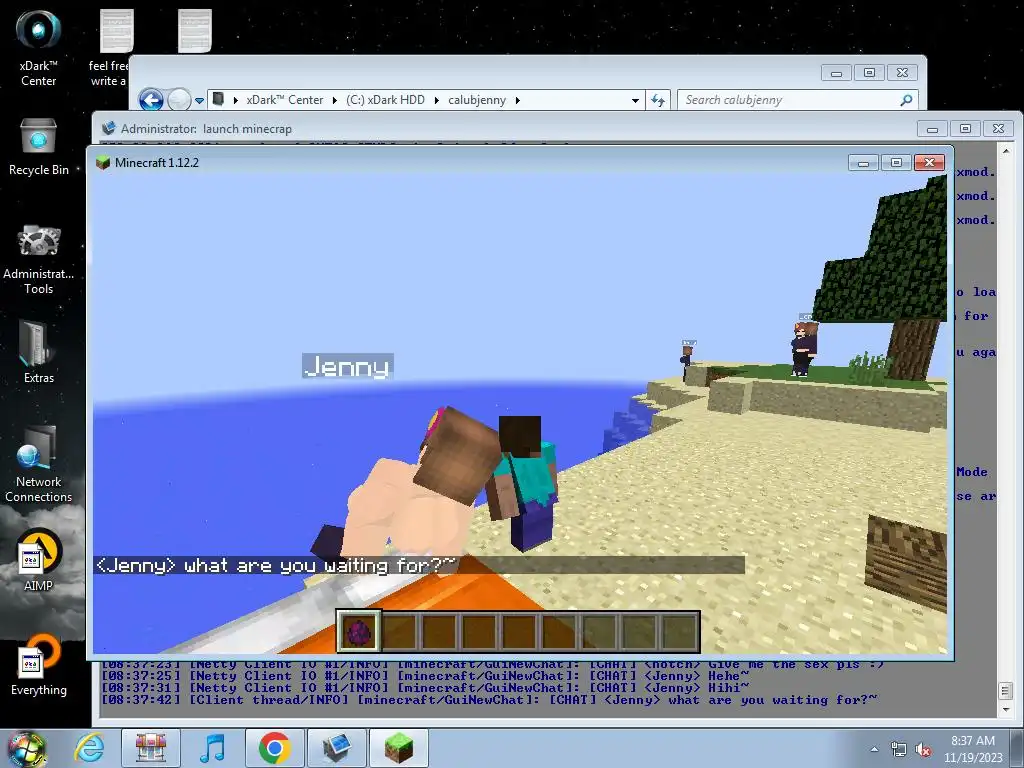Screen dimensions: 1024x768
Task: Open the Extras desktop icon
Action: click(39, 351)
